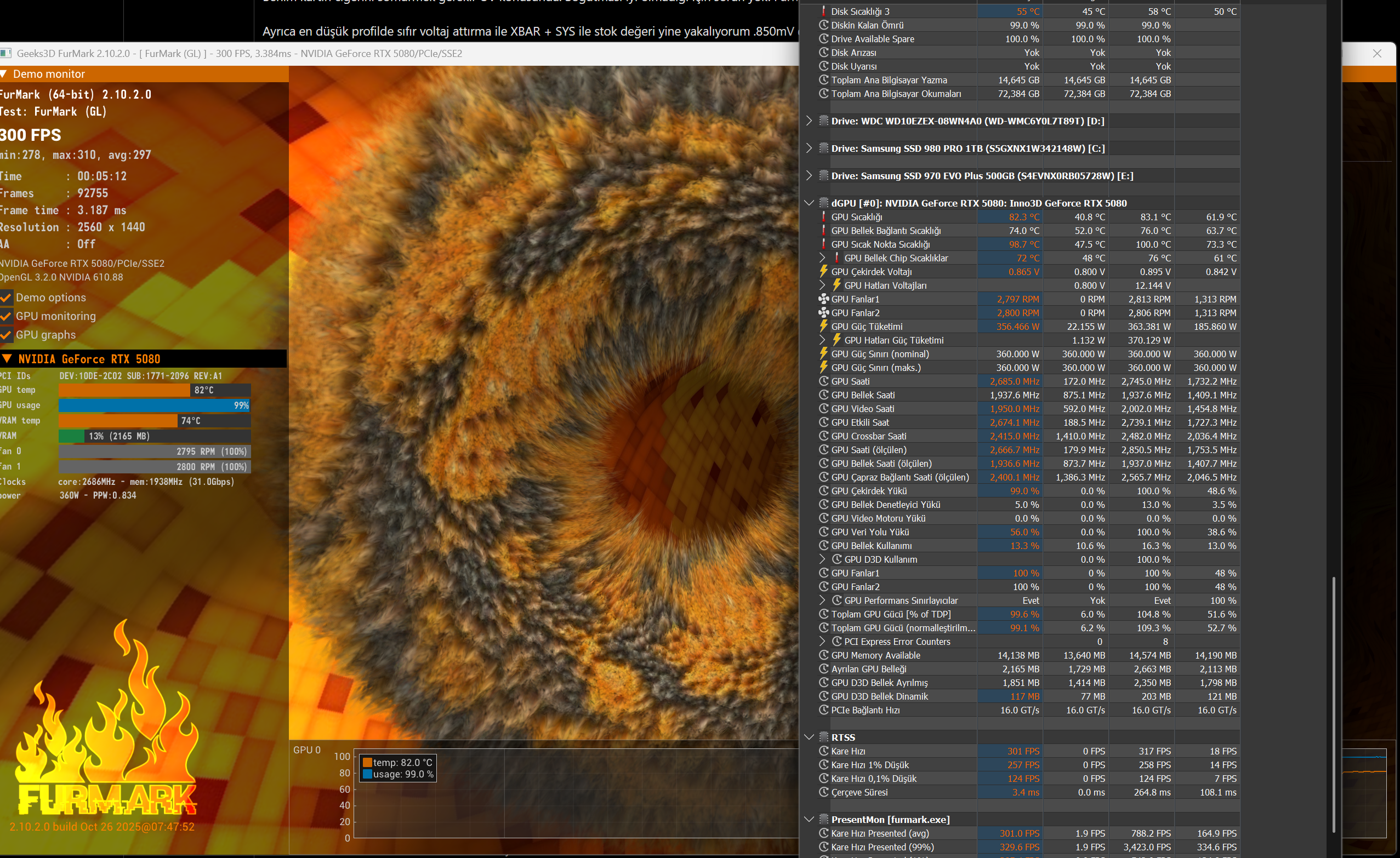1400x858 pixels.
Task: Click the Fan 0 bar showing 2795 RPM
Action: [155, 451]
